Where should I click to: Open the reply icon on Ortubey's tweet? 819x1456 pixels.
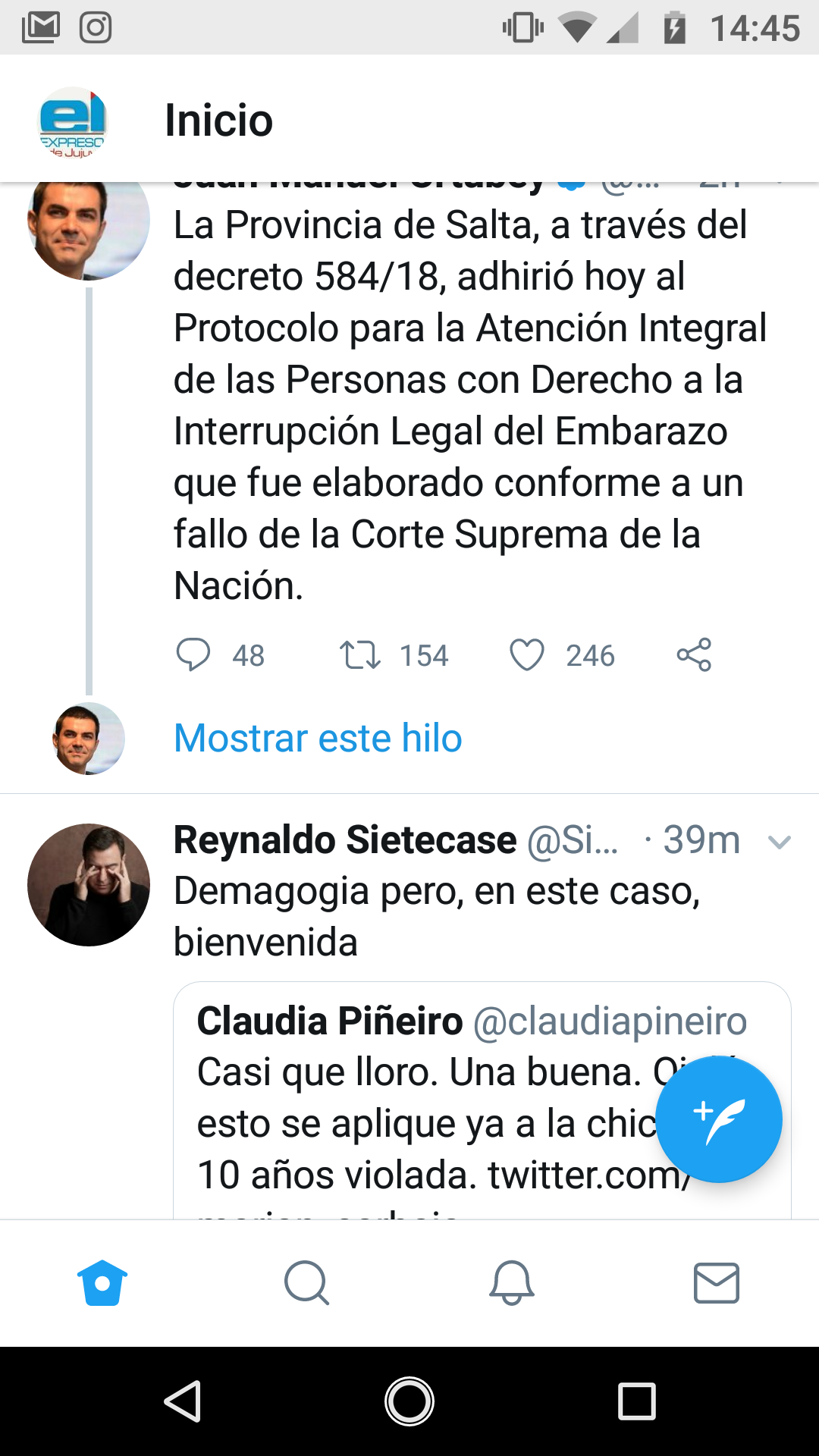point(196,655)
